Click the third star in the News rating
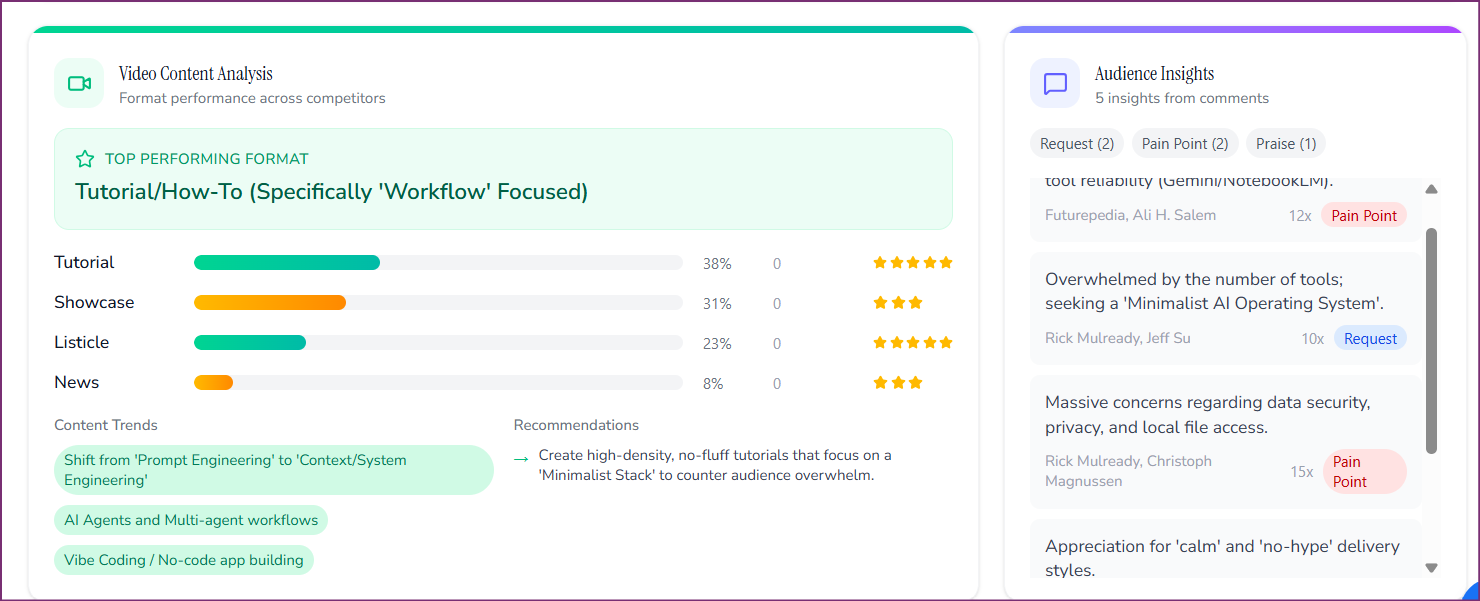Screen dimensions: 1480x601 [x=913, y=381]
